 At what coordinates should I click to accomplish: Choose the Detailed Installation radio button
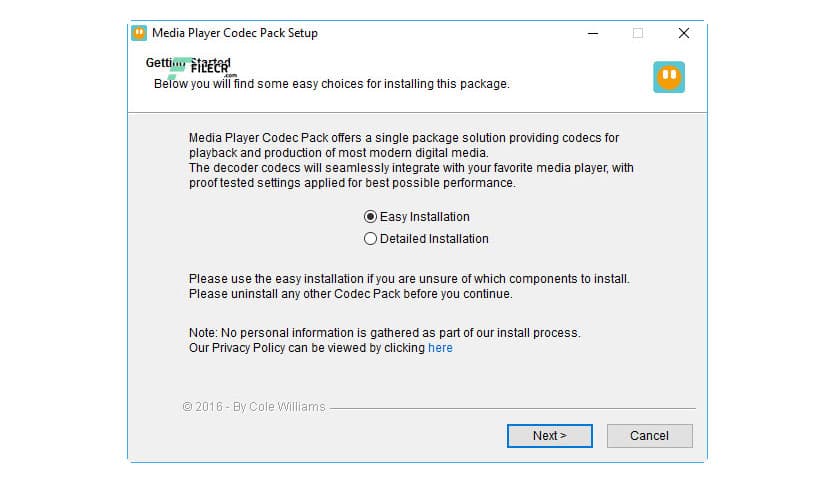coord(371,239)
